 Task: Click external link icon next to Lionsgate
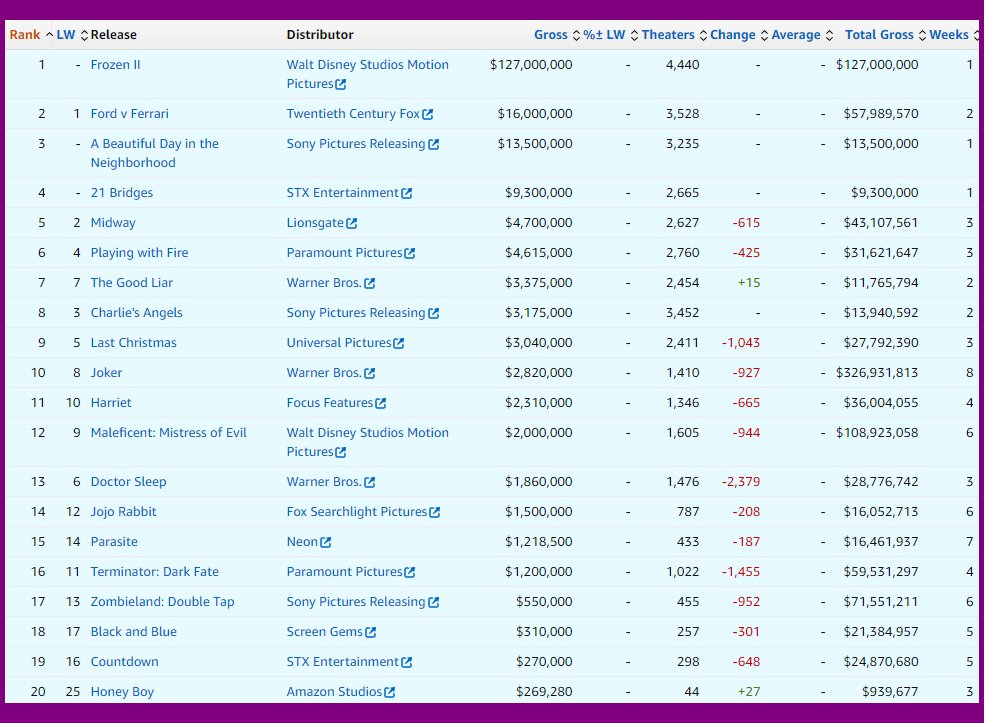pyautogui.click(x=351, y=223)
